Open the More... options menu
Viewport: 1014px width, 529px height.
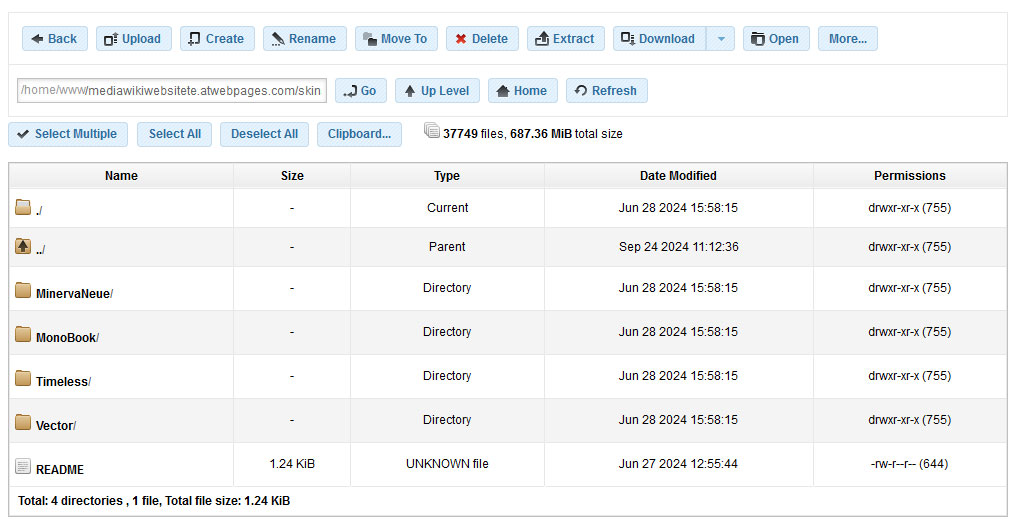[847, 39]
